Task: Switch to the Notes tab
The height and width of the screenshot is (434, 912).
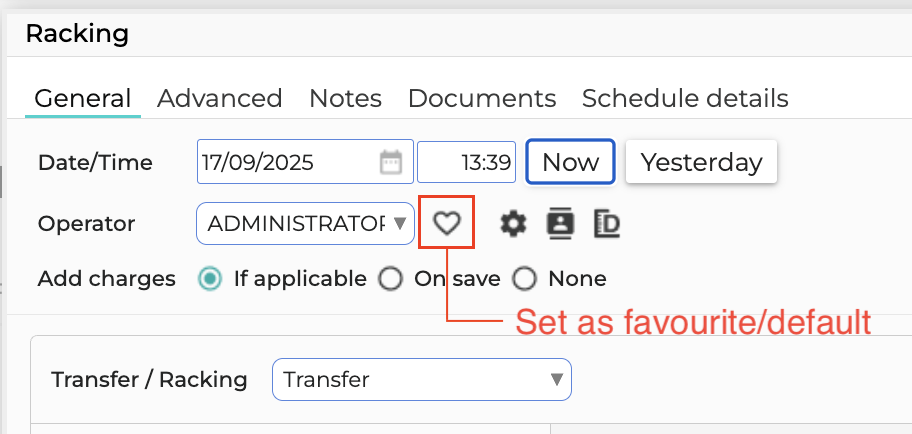Action: pyautogui.click(x=345, y=98)
